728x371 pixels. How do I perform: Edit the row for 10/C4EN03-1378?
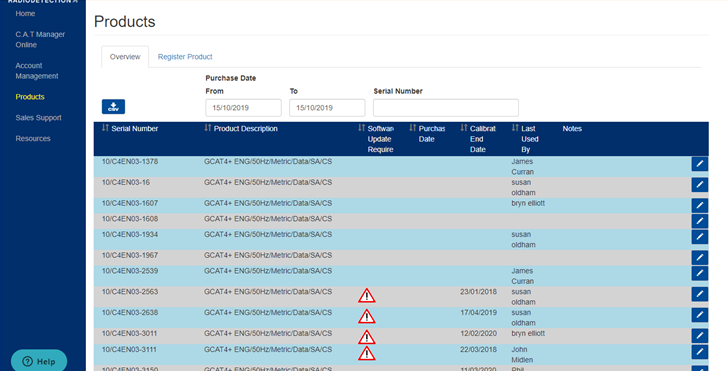click(x=699, y=164)
